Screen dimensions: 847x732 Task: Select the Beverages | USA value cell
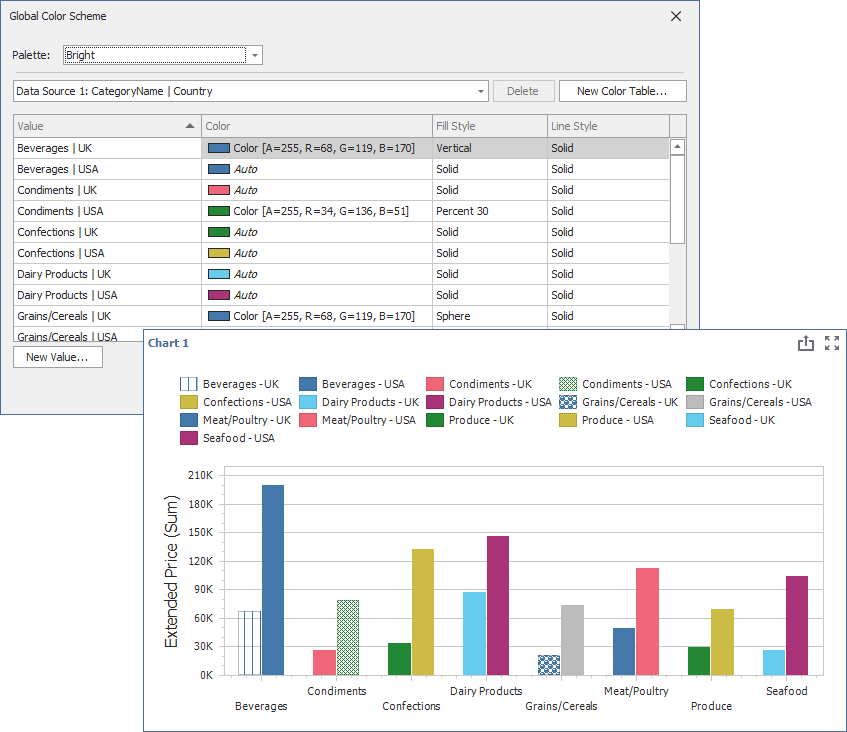[x=107, y=169]
